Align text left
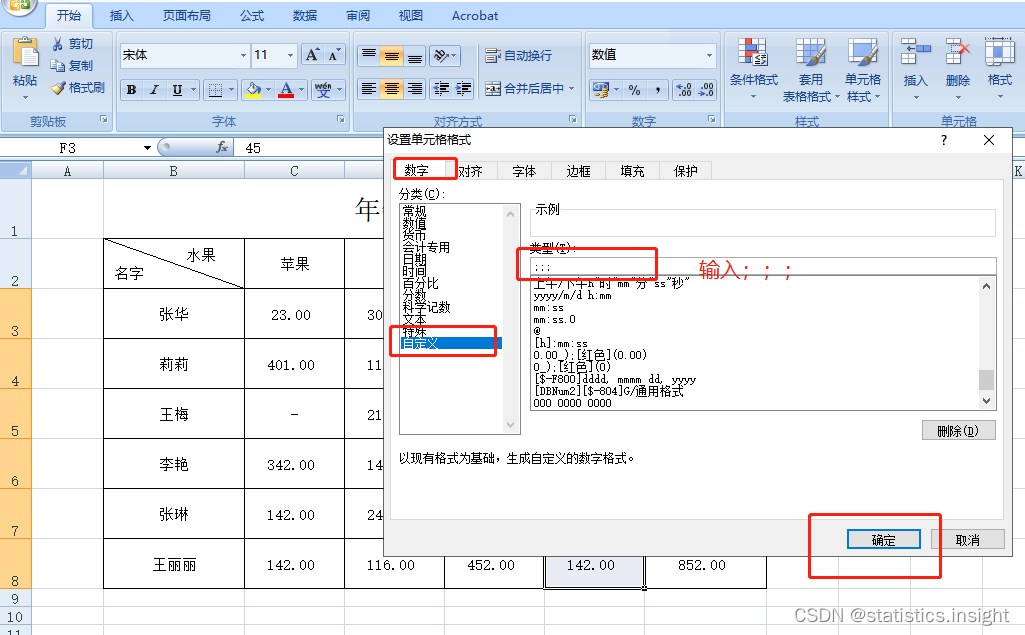1025x635 pixels. pyautogui.click(x=369, y=88)
